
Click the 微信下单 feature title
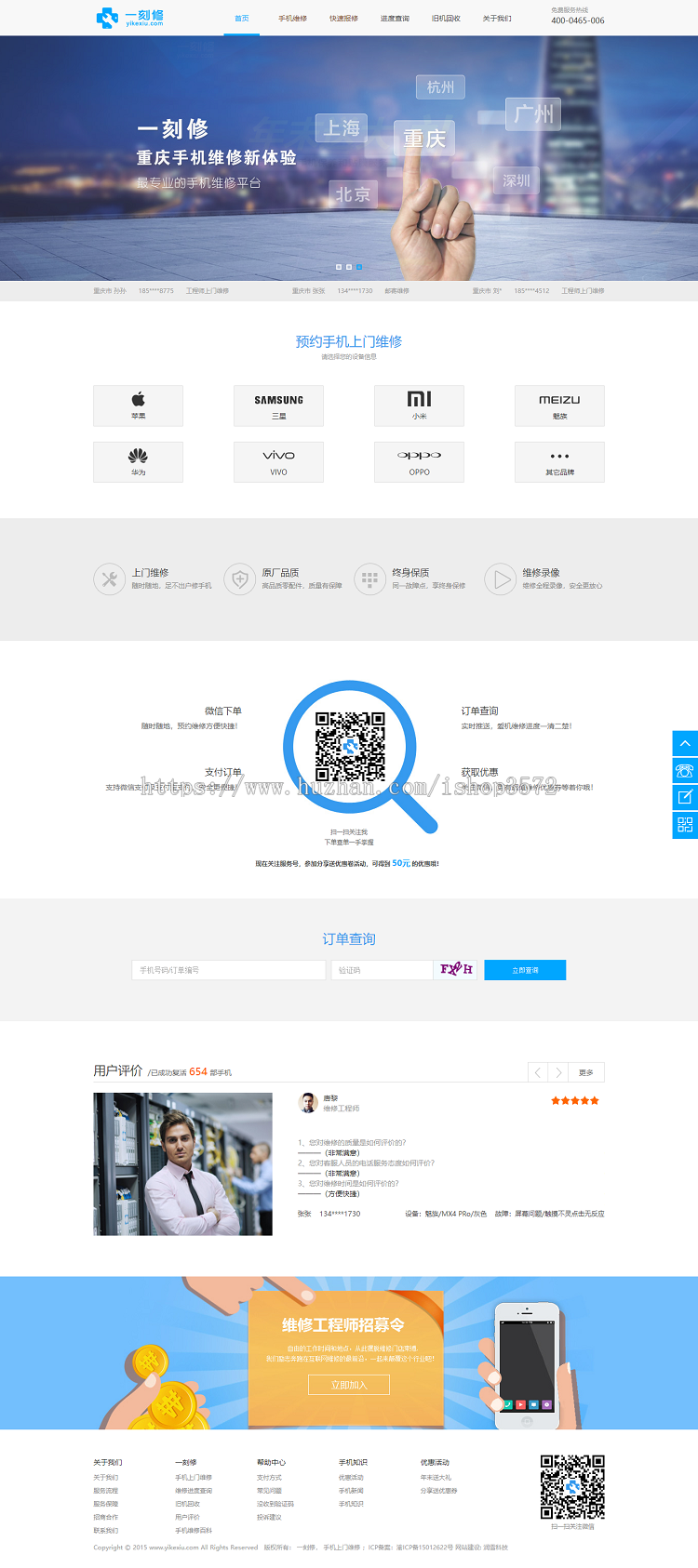pyautogui.click(x=223, y=711)
